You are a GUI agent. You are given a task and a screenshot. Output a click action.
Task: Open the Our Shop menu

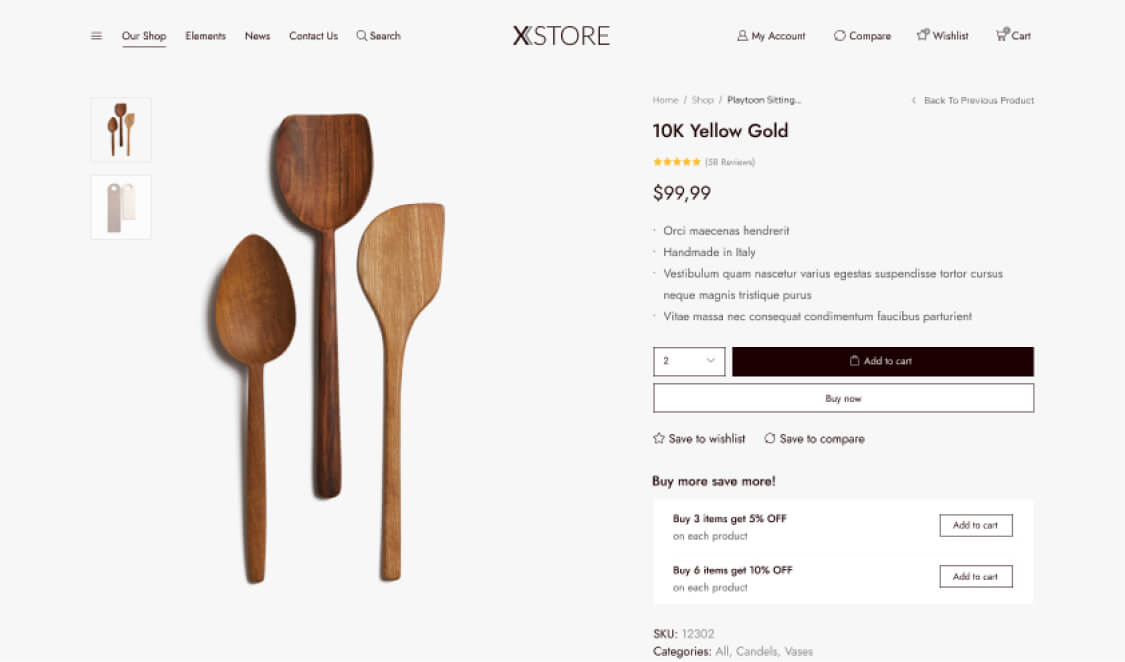(x=144, y=36)
